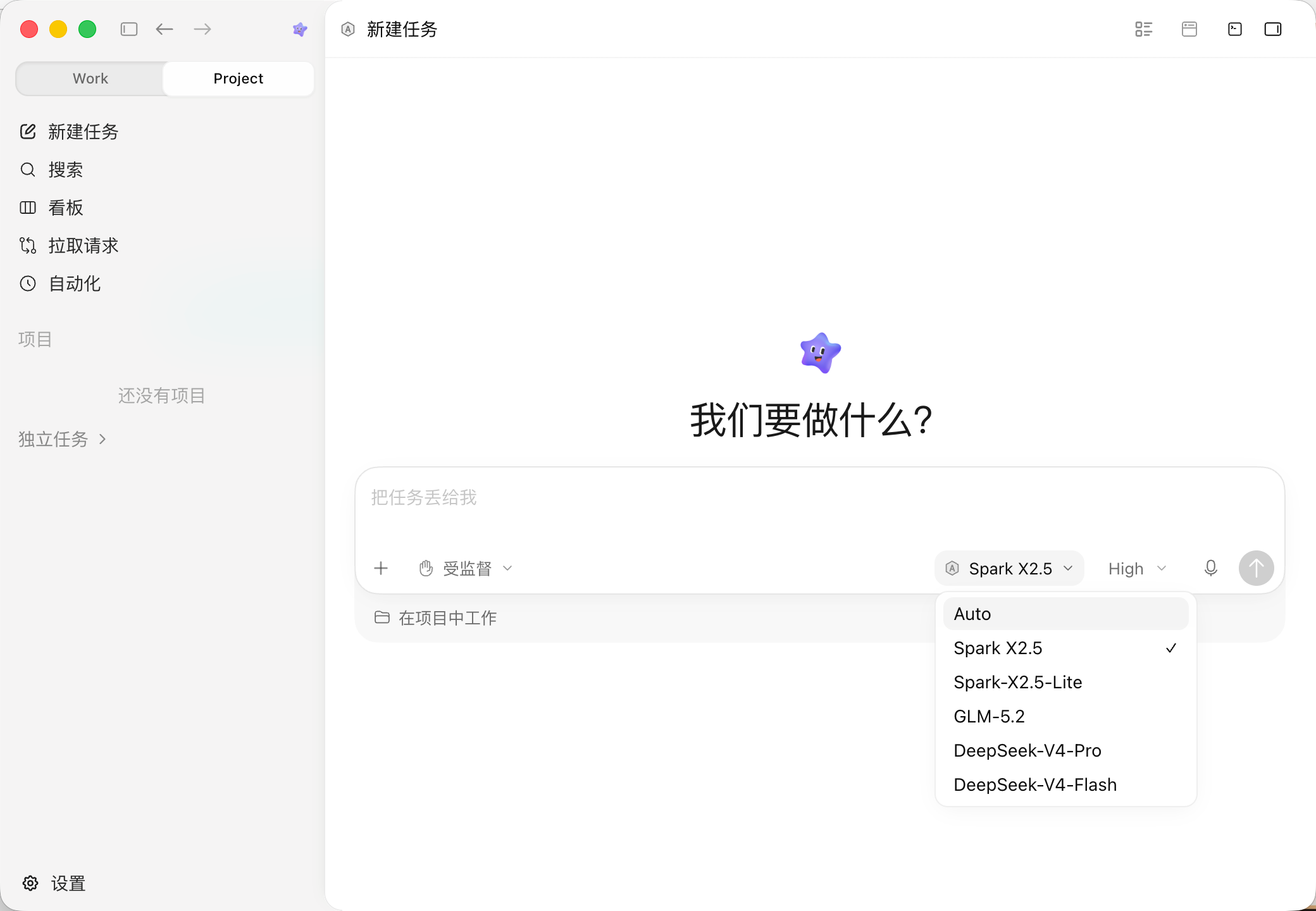Click the pull request icon

(28, 245)
